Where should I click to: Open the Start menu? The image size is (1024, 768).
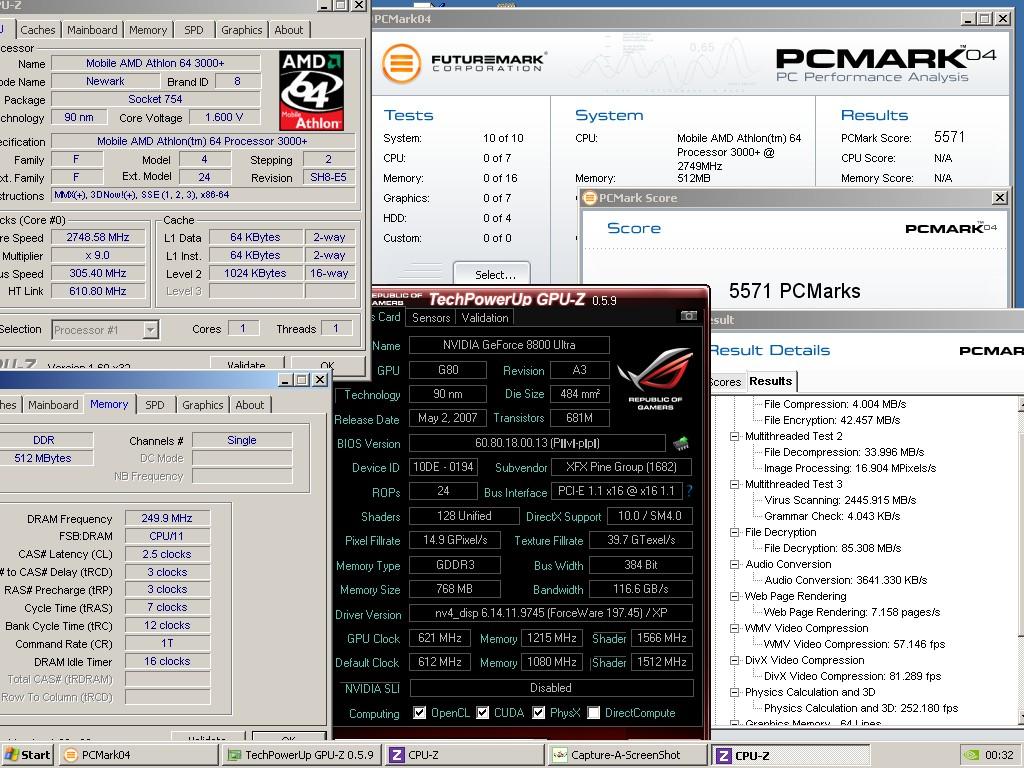[27, 755]
